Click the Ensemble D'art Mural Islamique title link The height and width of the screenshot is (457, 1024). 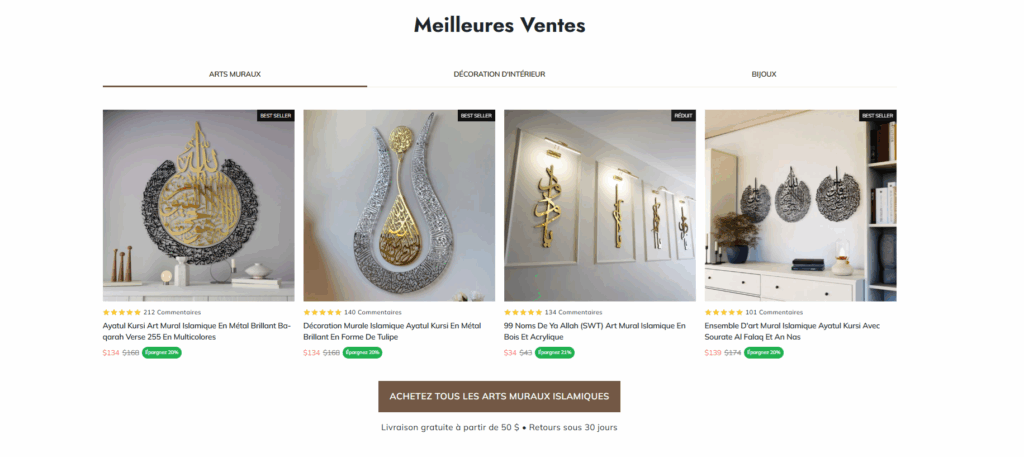coord(792,331)
